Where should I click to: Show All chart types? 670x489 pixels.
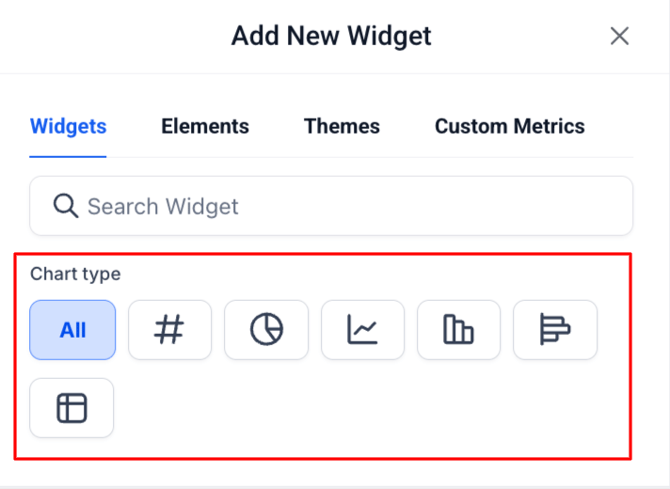(x=73, y=329)
